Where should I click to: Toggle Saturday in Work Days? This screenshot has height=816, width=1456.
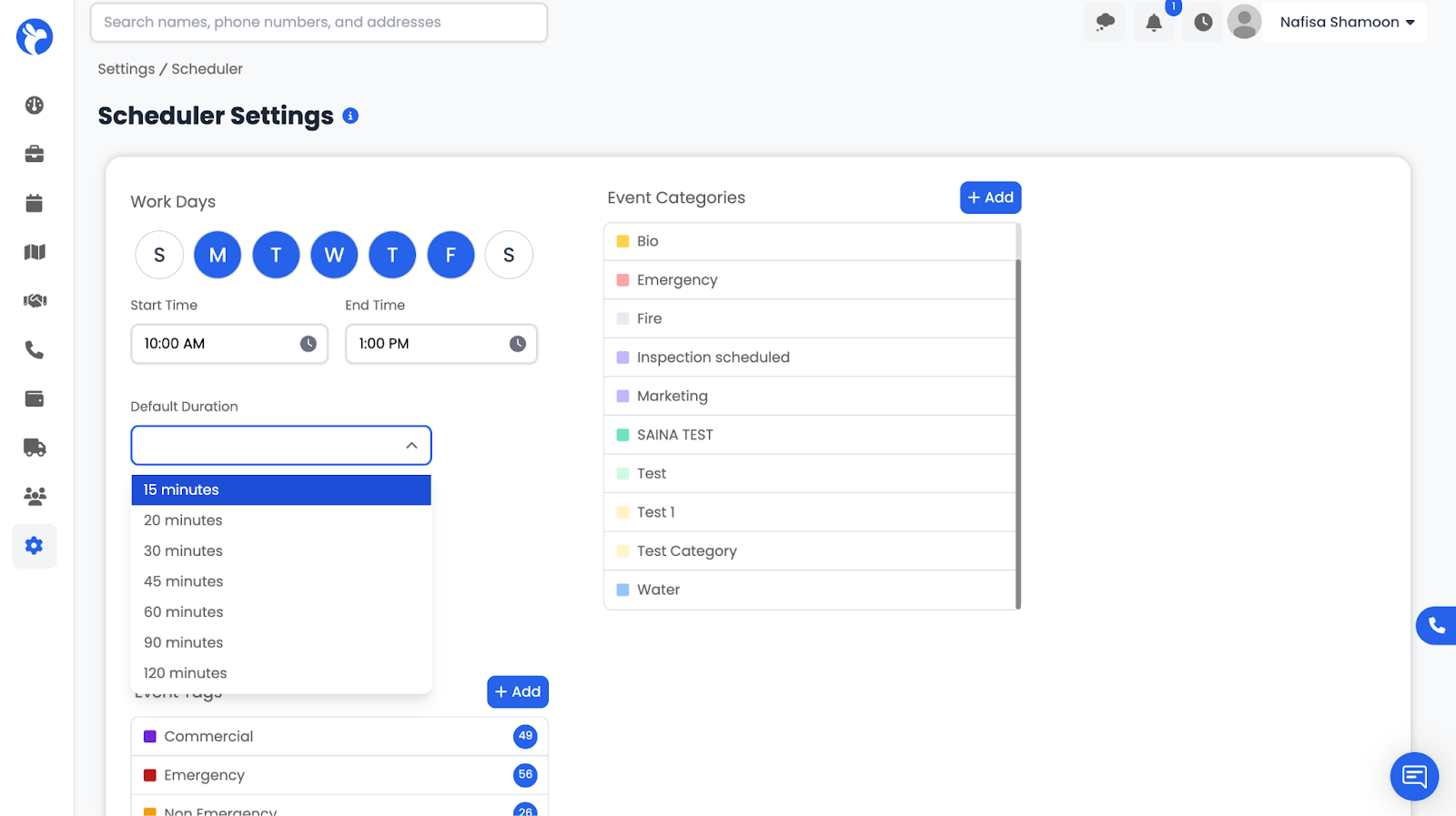(509, 255)
